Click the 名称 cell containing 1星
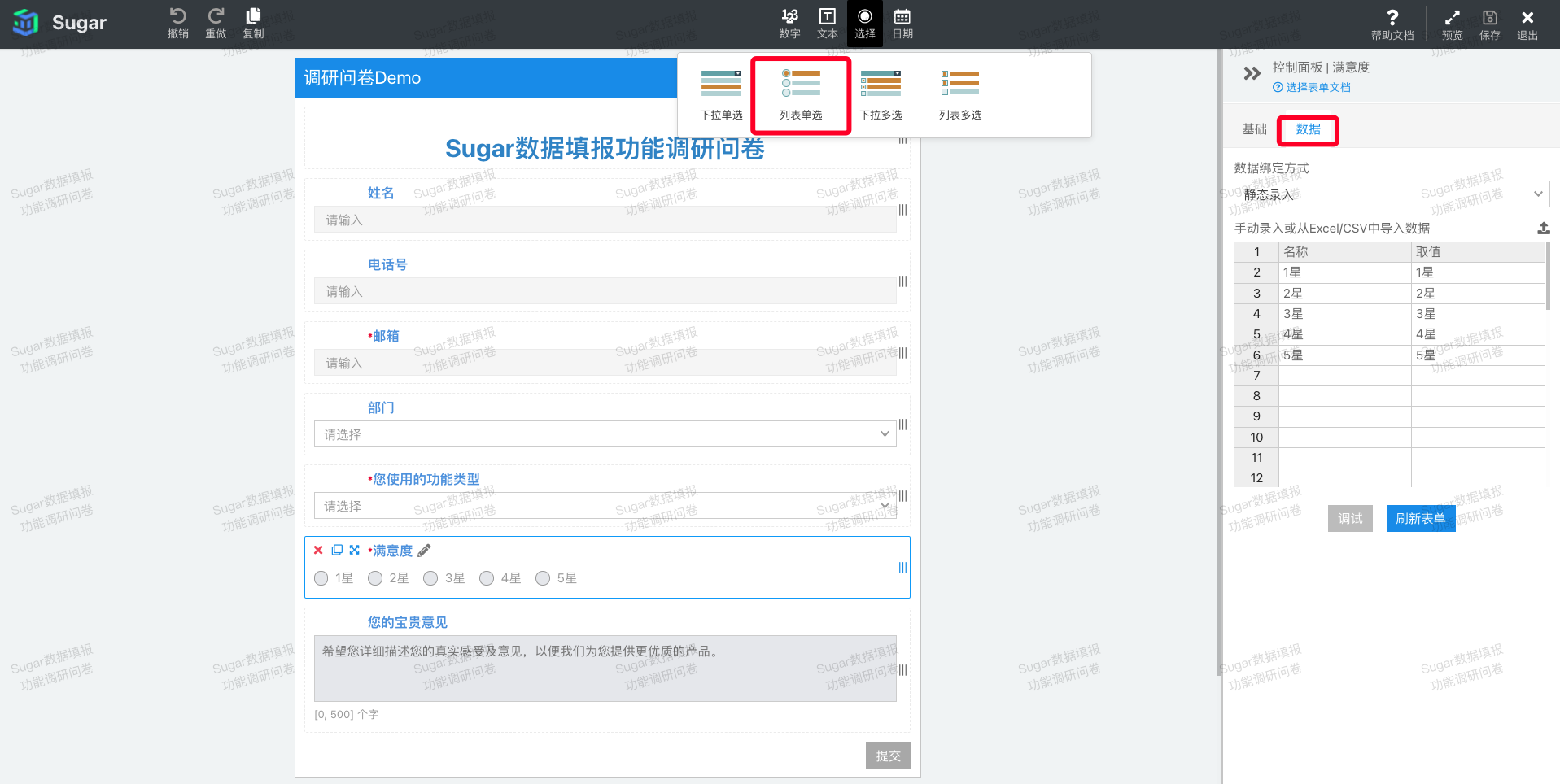 coord(1345,272)
